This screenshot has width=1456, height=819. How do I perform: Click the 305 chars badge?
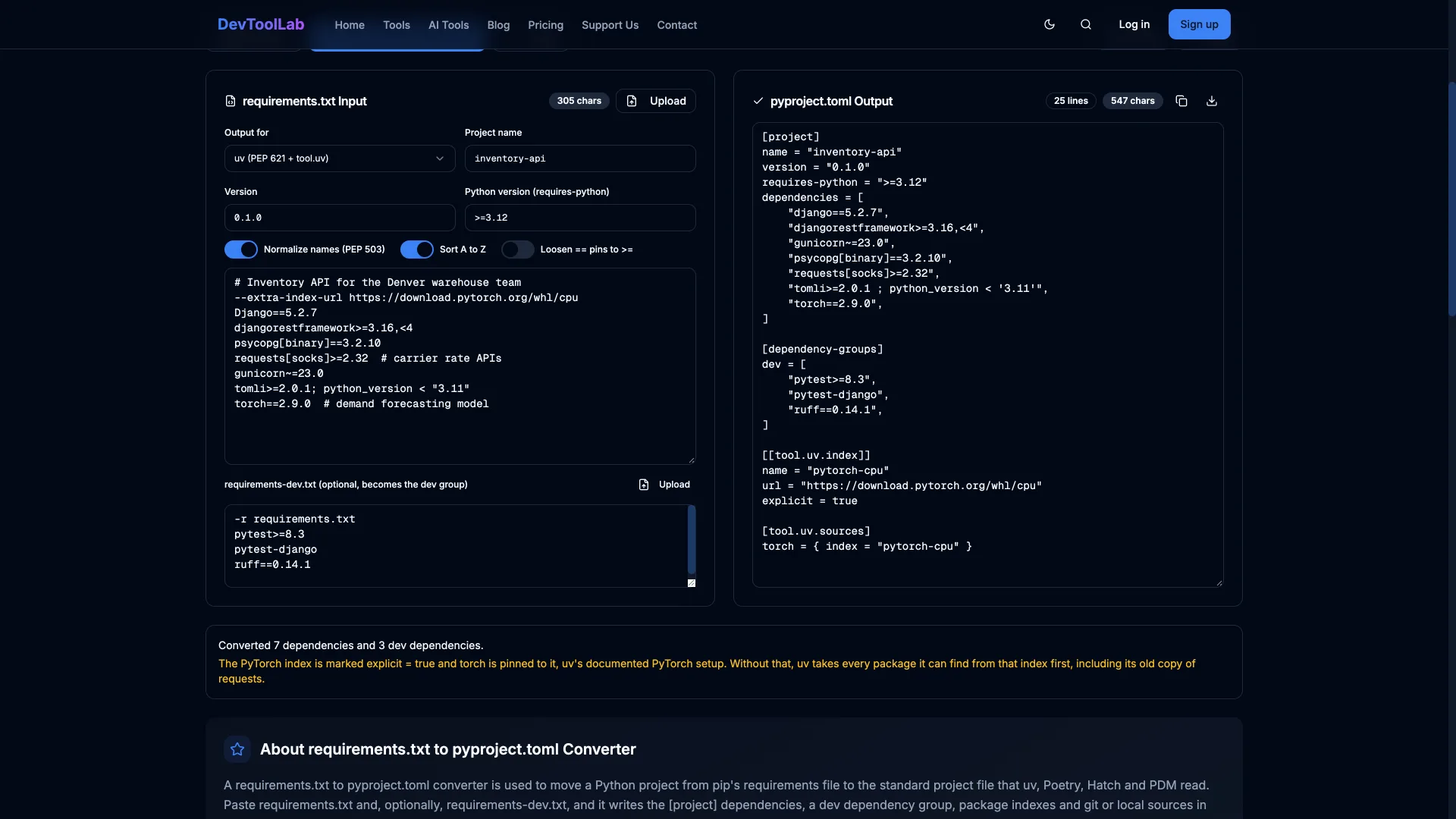pyautogui.click(x=579, y=101)
